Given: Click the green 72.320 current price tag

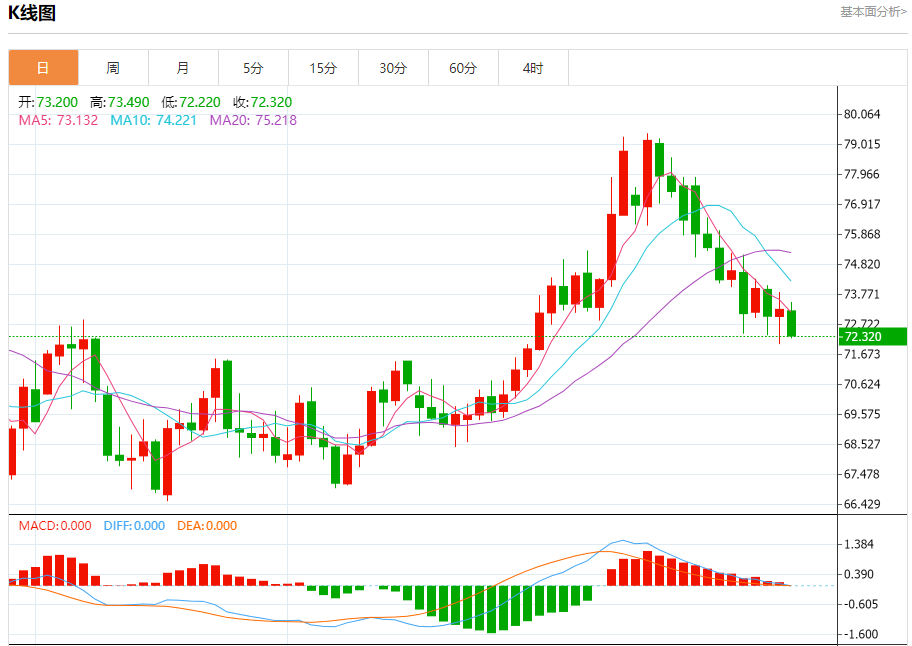Looking at the screenshot, I should point(872,337).
